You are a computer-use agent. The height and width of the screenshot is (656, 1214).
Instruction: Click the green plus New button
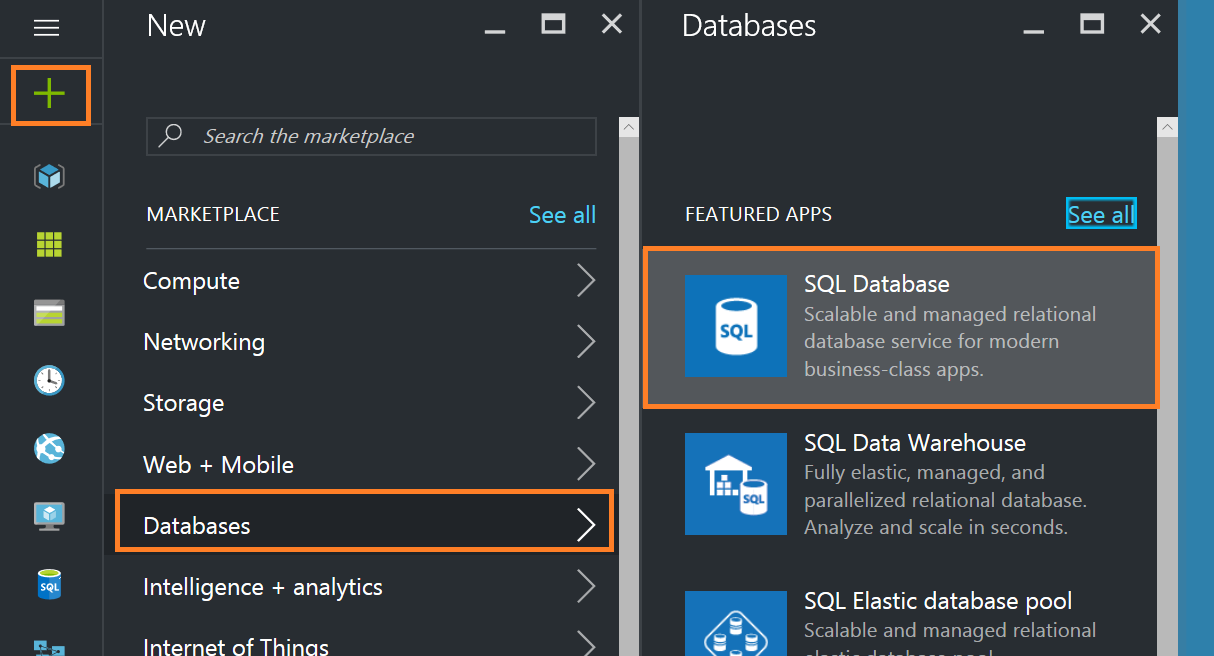click(49, 95)
